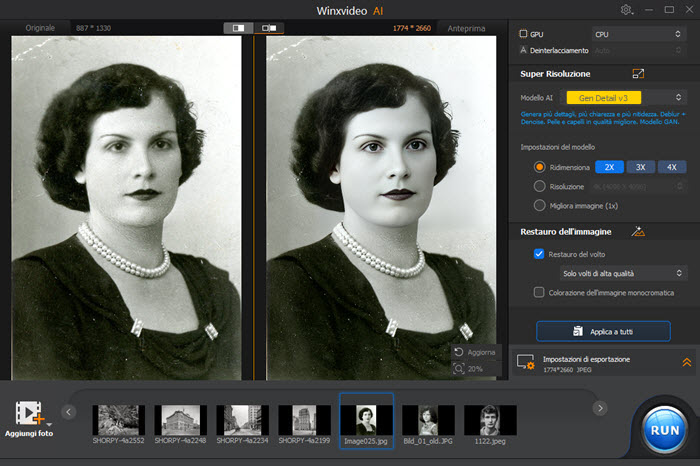
Task: Switch to side-by-side comparison view
Action: [x=238, y=28]
